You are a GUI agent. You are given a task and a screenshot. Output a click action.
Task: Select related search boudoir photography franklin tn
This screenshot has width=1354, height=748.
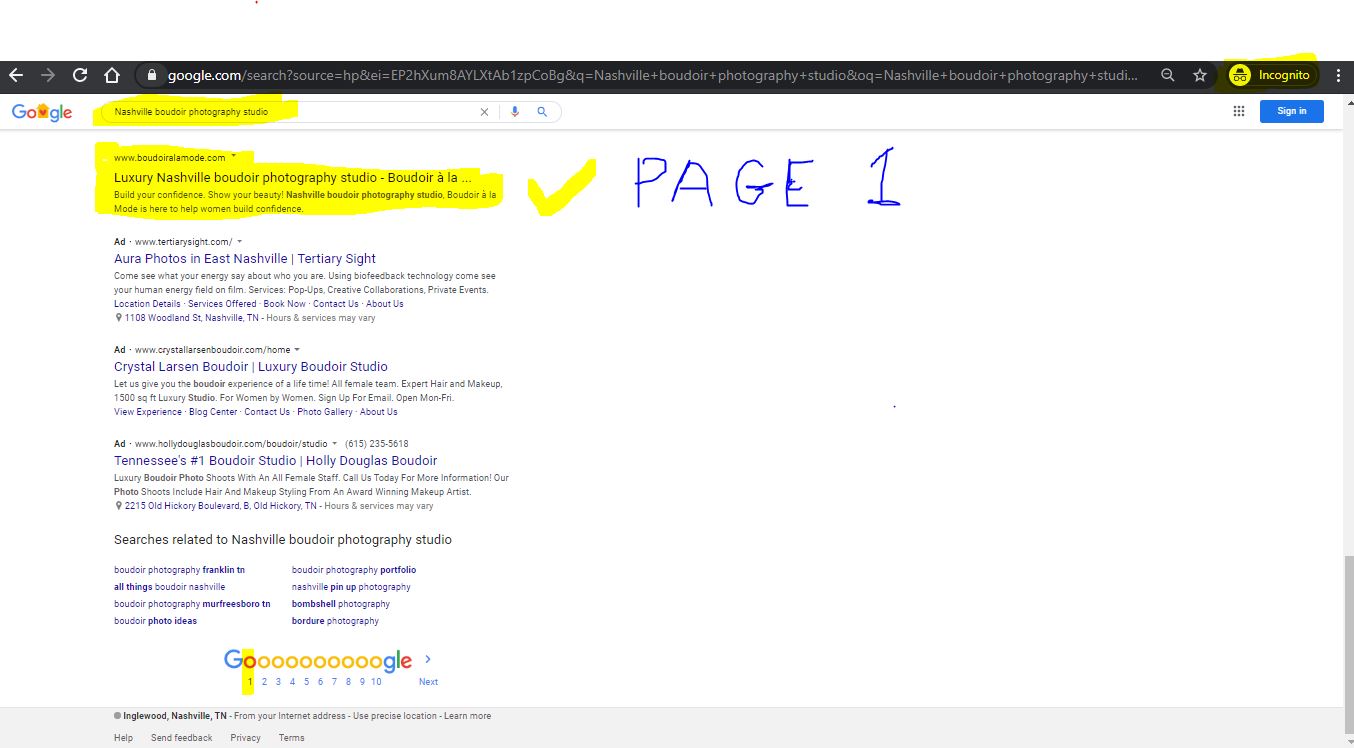pos(179,570)
